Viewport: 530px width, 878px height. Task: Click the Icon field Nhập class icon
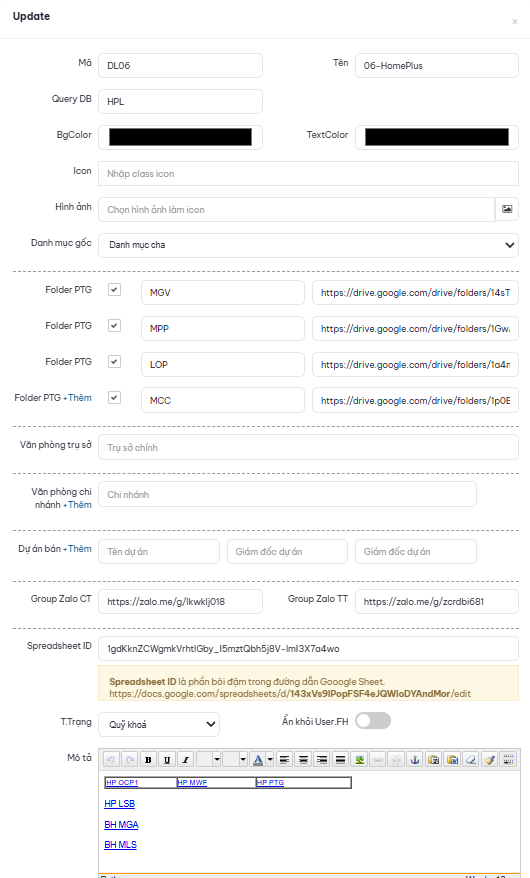pos(308,174)
